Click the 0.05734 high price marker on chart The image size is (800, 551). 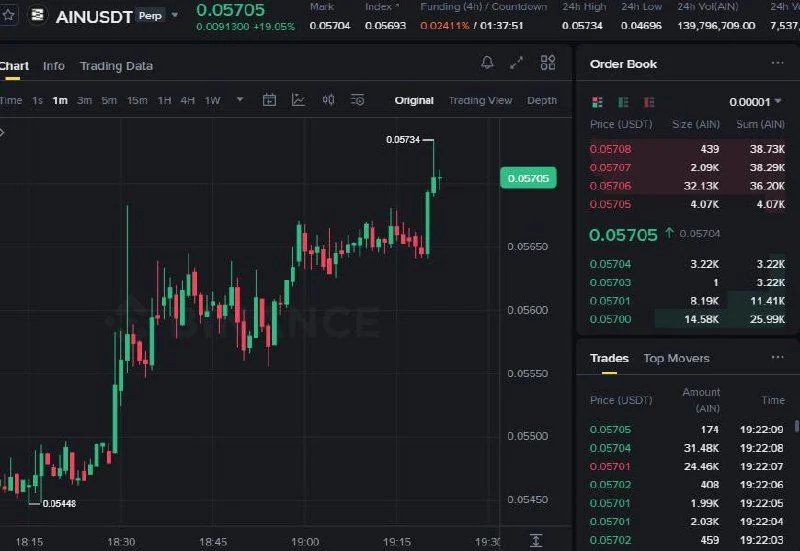(x=403, y=140)
